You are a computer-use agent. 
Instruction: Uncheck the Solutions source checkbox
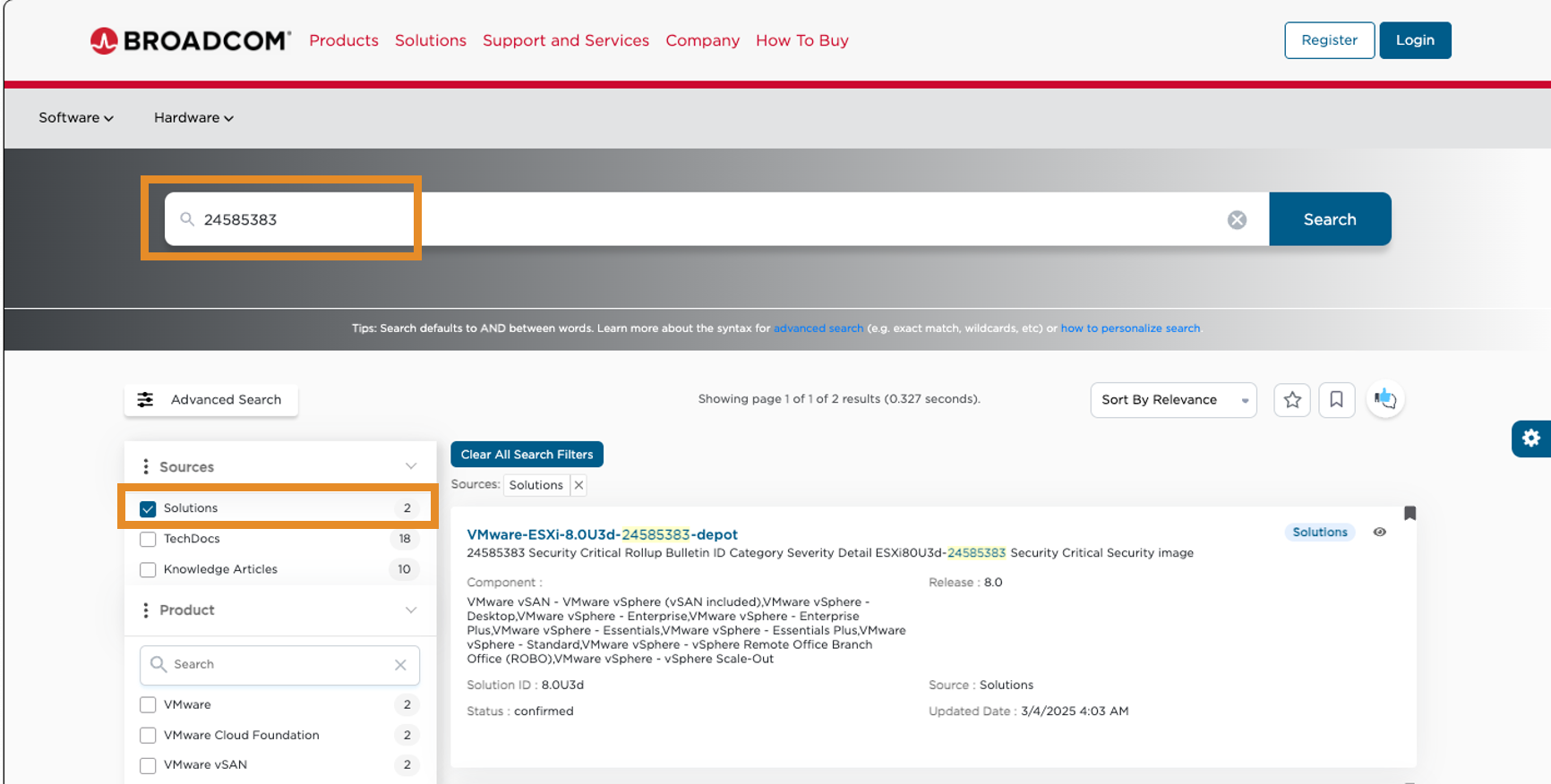[148, 508]
